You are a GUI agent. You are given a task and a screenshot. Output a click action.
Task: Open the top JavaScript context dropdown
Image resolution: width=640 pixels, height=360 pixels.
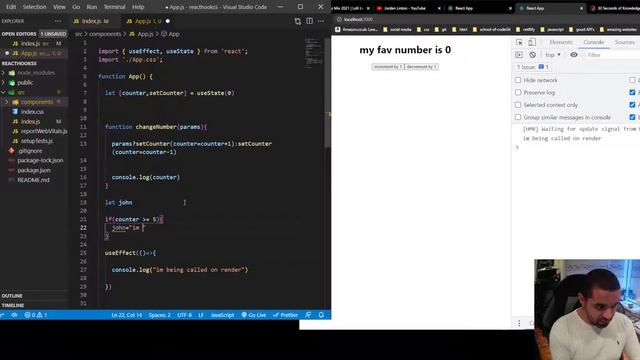coord(553,55)
